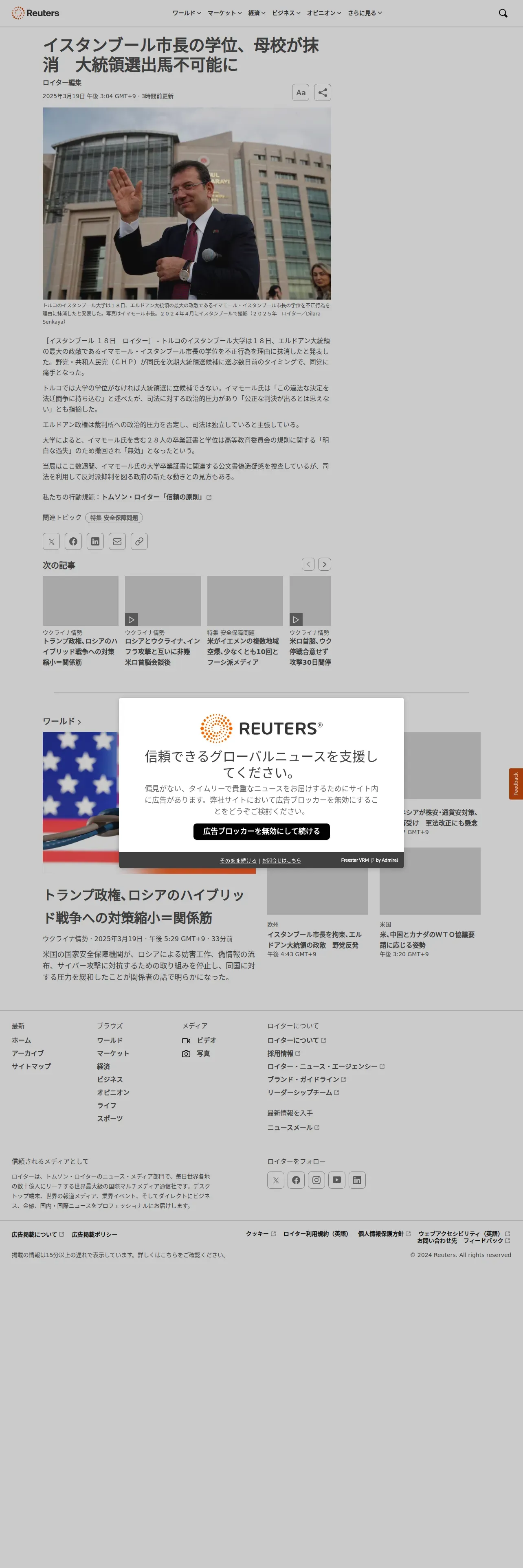523x1568 pixels.
Task: Click the Reuters logo in the header
Action: pos(35,13)
